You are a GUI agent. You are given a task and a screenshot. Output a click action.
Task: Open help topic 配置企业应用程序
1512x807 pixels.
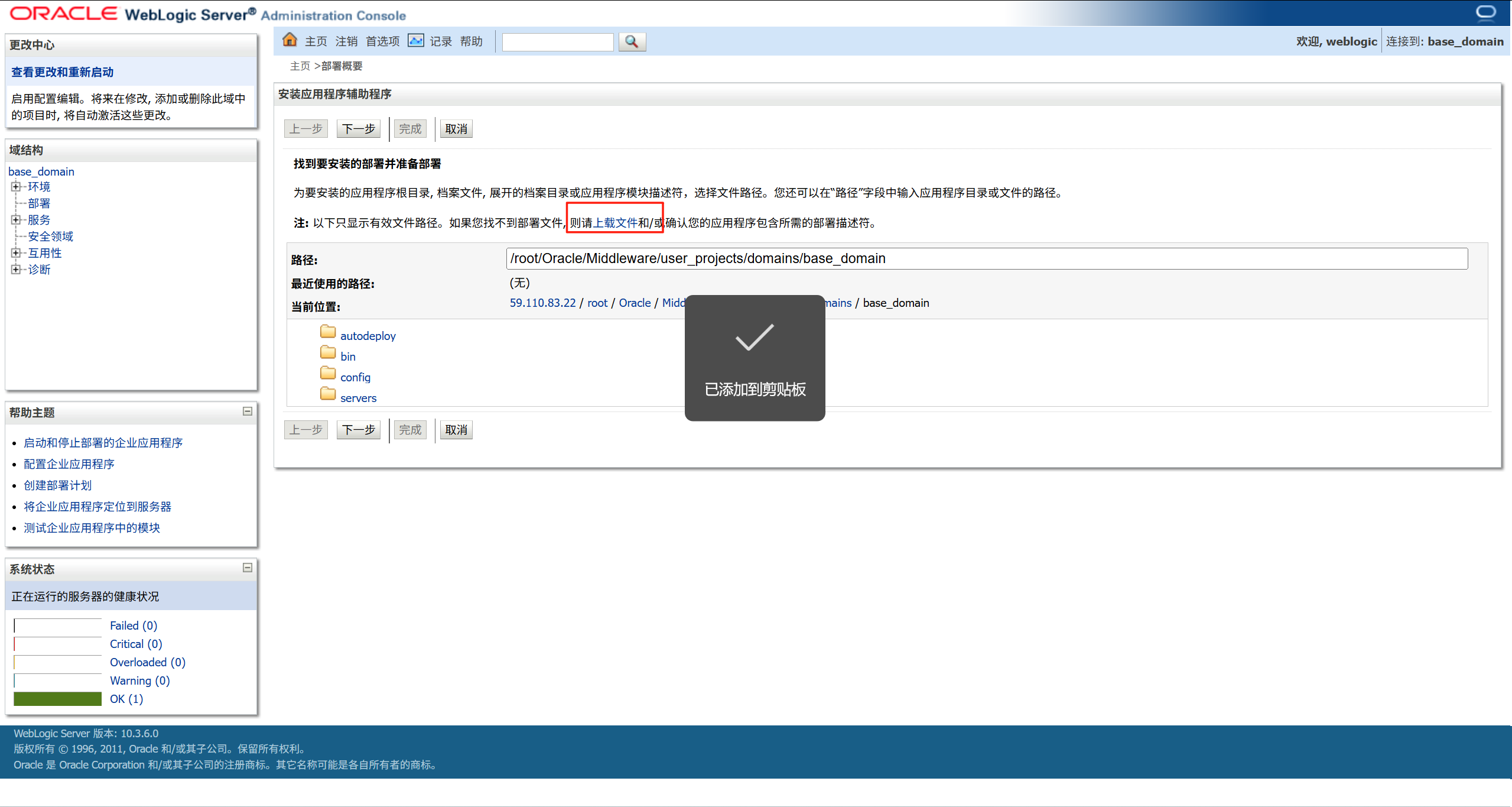pyautogui.click(x=69, y=464)
